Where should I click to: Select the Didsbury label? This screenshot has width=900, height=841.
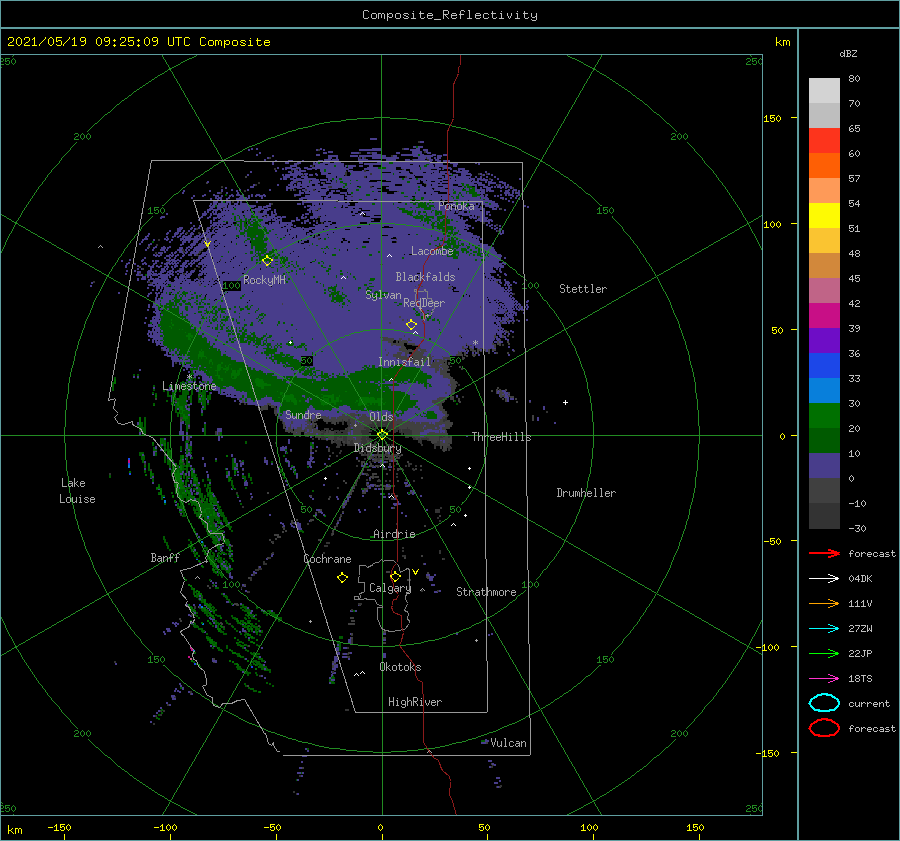(x=378, y=448)
